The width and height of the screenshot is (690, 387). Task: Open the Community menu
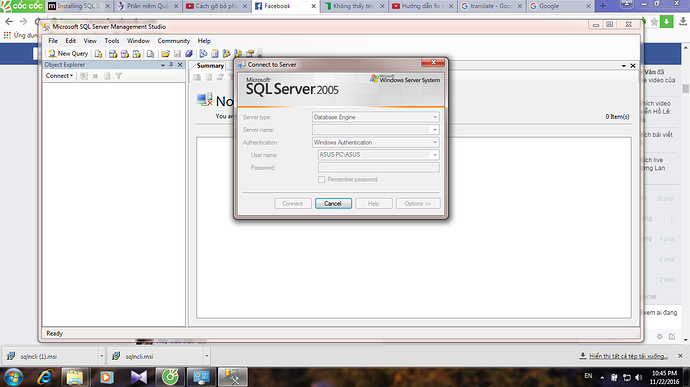(x=173, y=41)
